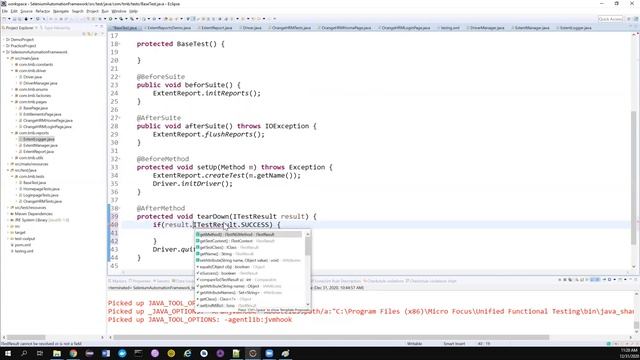The height and width of the screenshot is (360, 640).
Task: Open the File menu
Action: click(4, 11)
